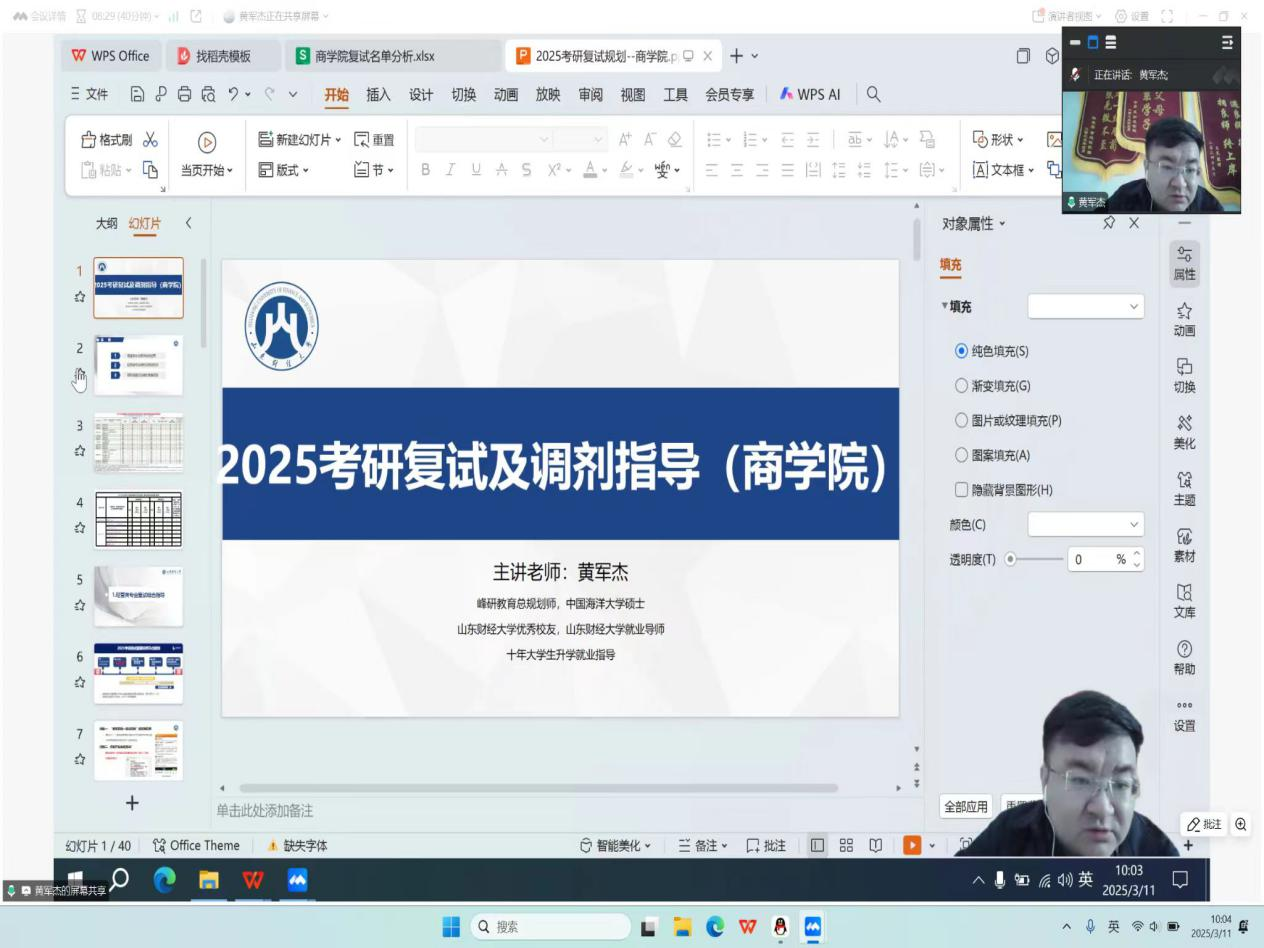Switch to 审阅 ribbon tab

pos(590,94)
